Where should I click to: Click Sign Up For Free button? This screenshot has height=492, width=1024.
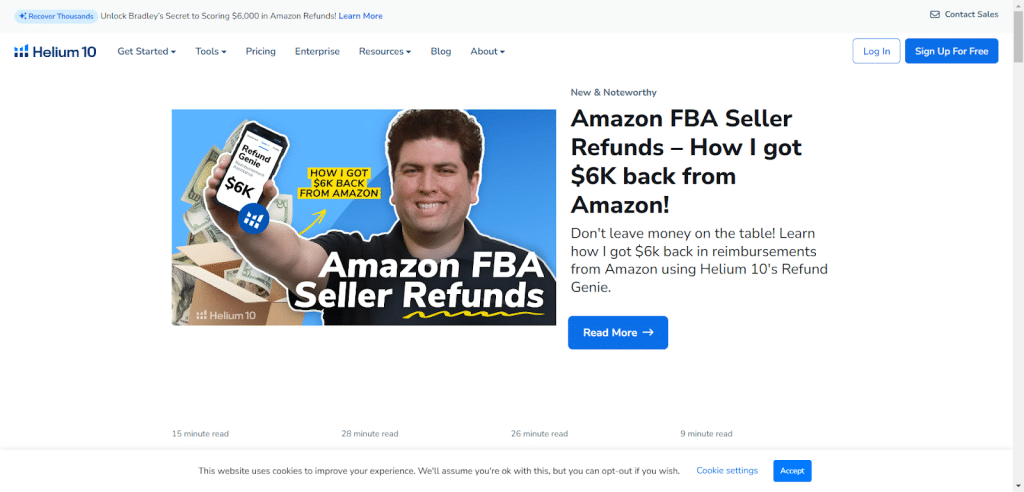coord(952,51)
